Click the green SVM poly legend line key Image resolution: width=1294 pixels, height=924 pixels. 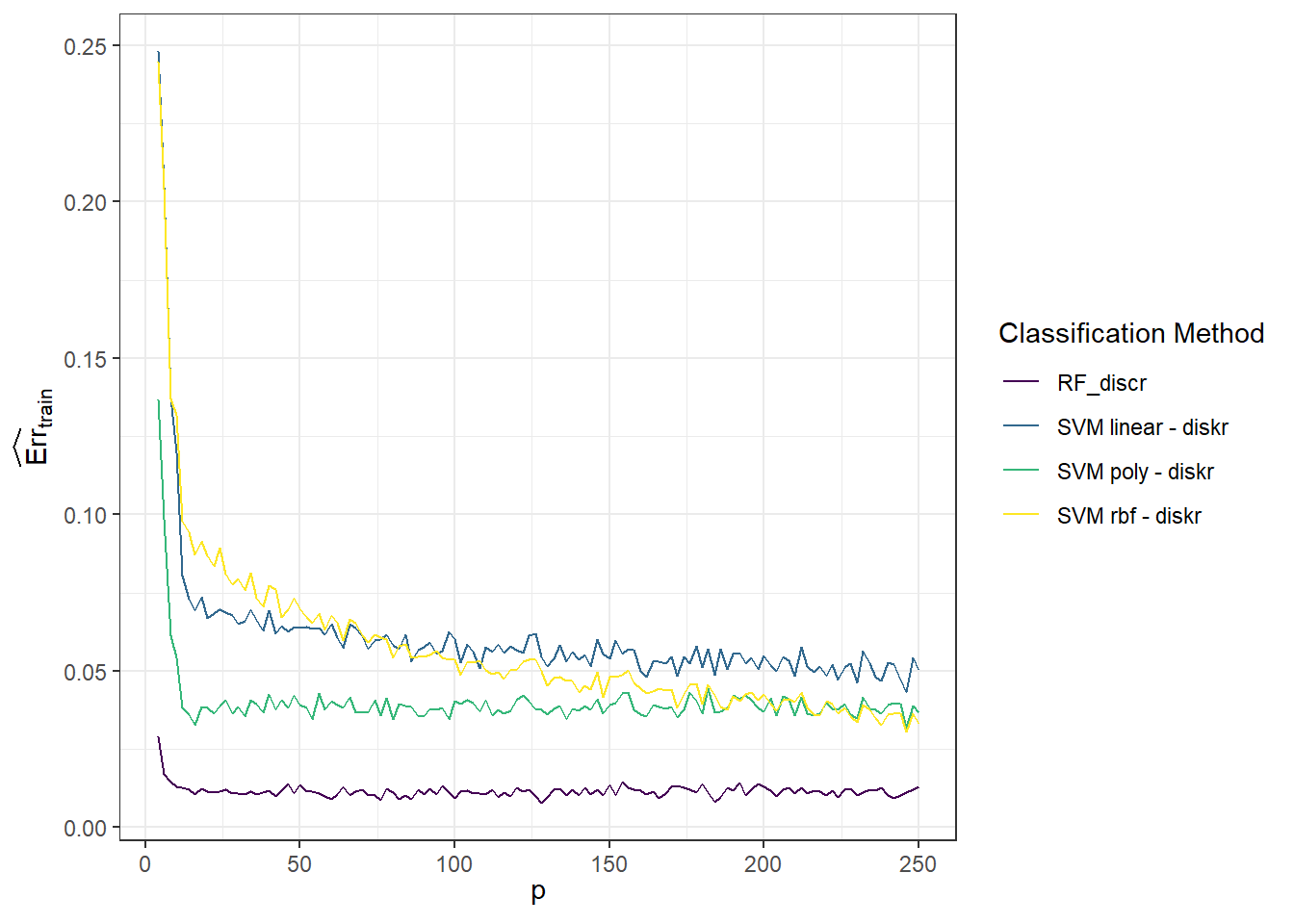tap(1021, 471)
